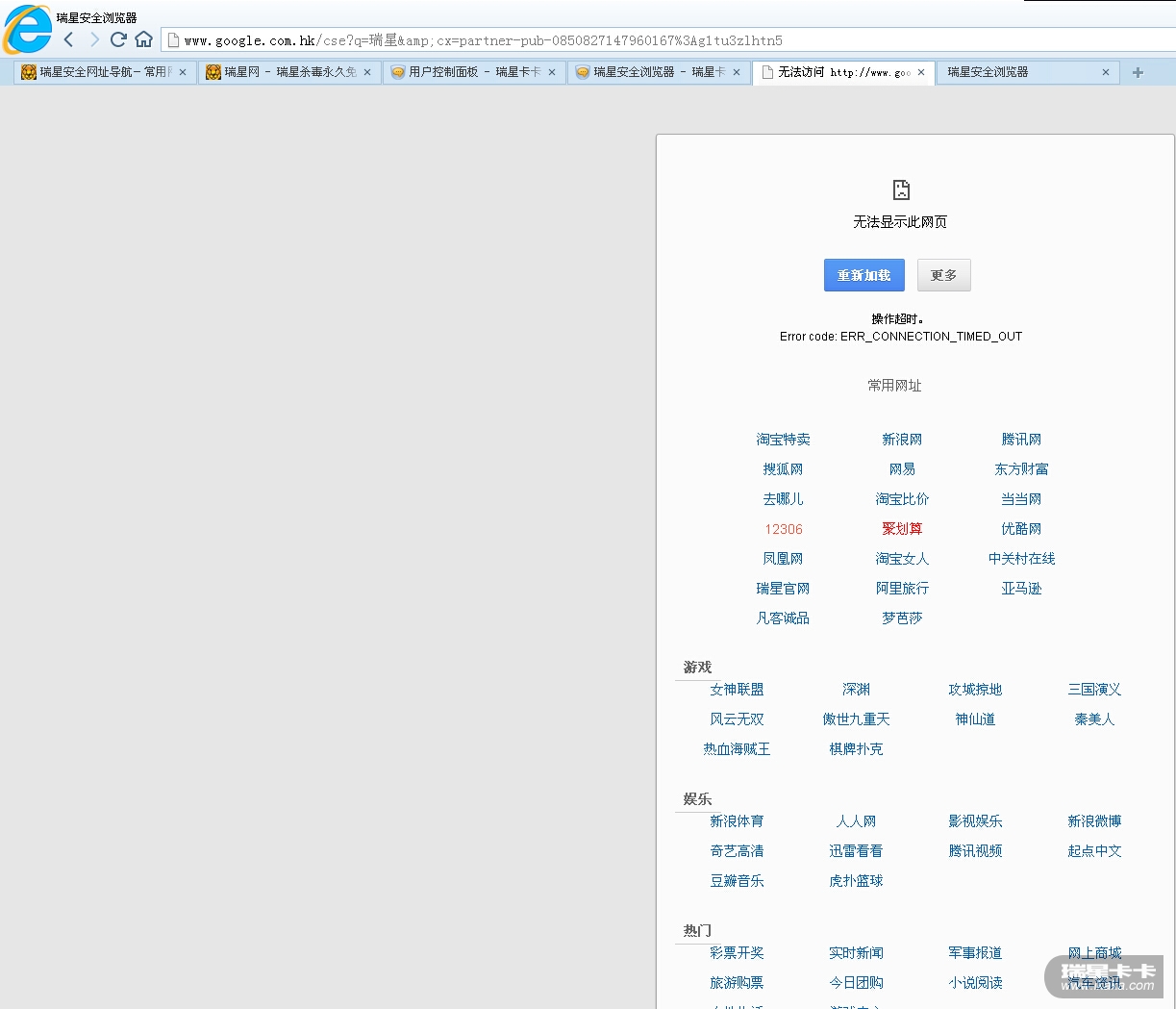Open the 当当网 link
The width and height of the screenshot is (1176, 1009).
pyautogui.click(x=1021, y=499)
